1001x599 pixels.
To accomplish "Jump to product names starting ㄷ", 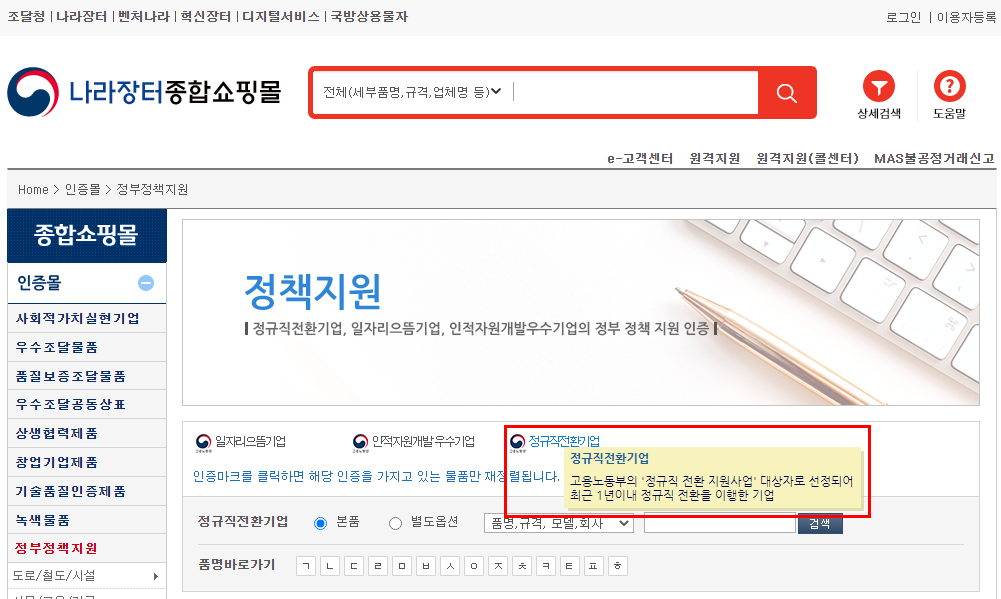I will coord(354,566).
